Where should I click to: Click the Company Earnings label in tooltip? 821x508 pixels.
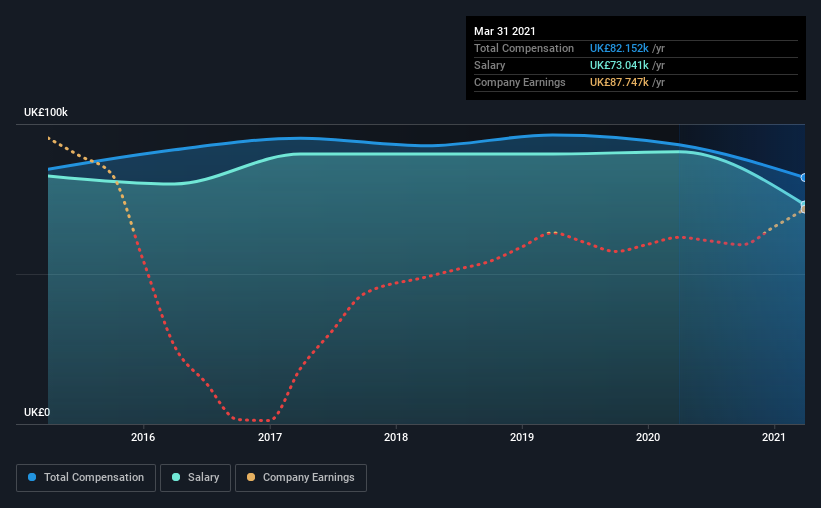coord(519,82)
